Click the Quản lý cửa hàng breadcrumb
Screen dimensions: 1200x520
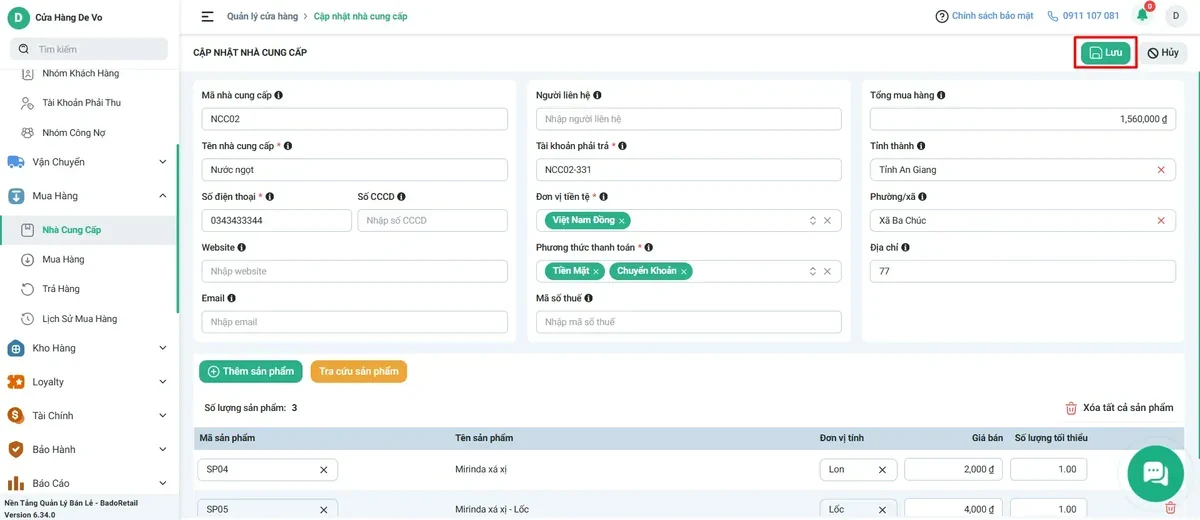tap(262, 16)
